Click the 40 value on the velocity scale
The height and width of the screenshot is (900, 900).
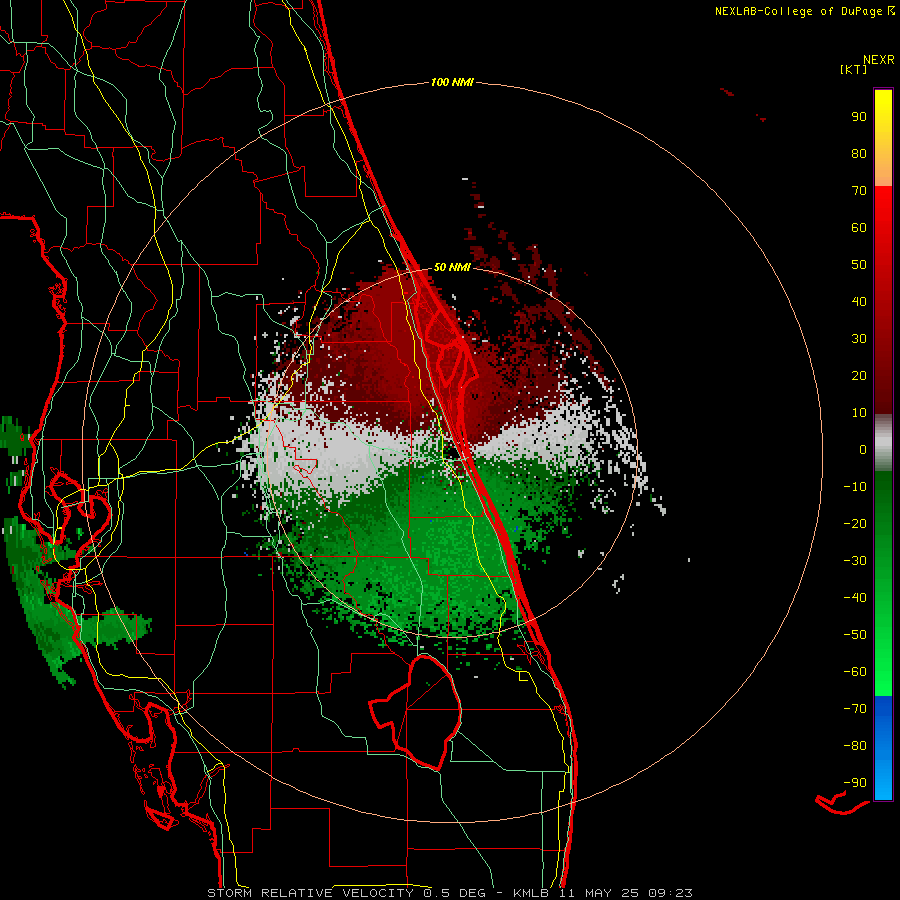coord(859,301)
